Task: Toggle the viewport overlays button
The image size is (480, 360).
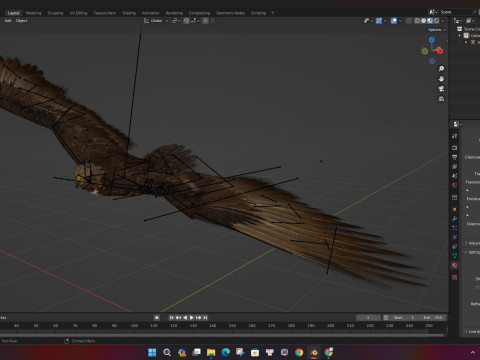Action: [x=394, y=21]
